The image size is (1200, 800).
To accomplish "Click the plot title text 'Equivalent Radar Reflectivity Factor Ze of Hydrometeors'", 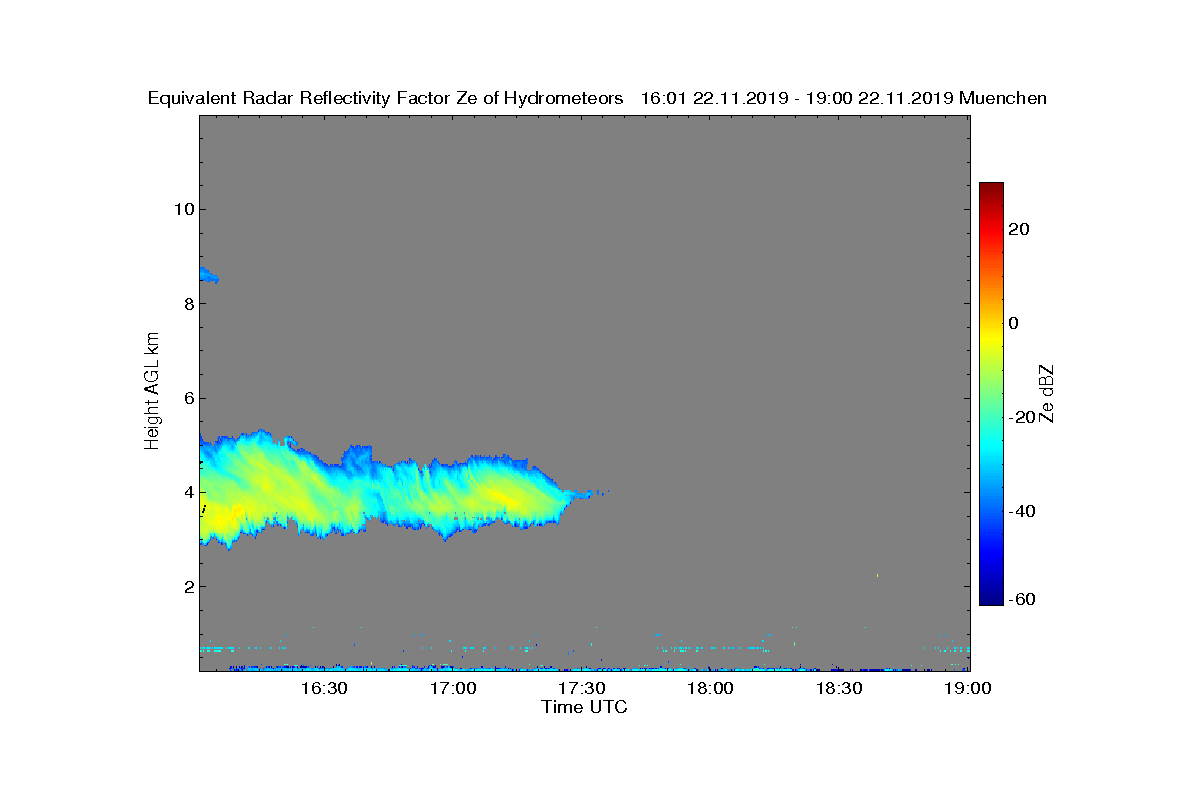I will coord(386,98).
